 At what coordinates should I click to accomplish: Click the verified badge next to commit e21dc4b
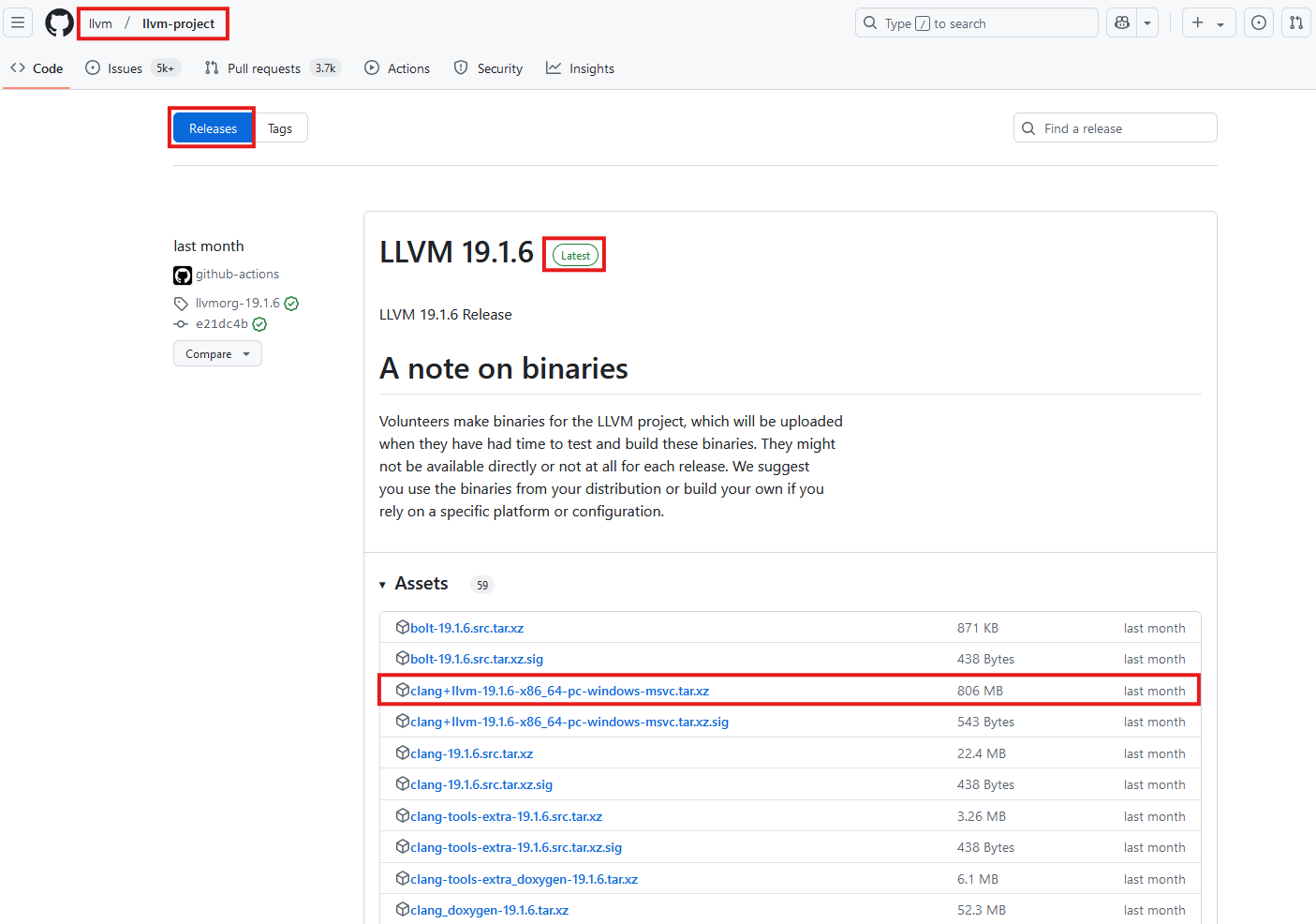[259, 324]
